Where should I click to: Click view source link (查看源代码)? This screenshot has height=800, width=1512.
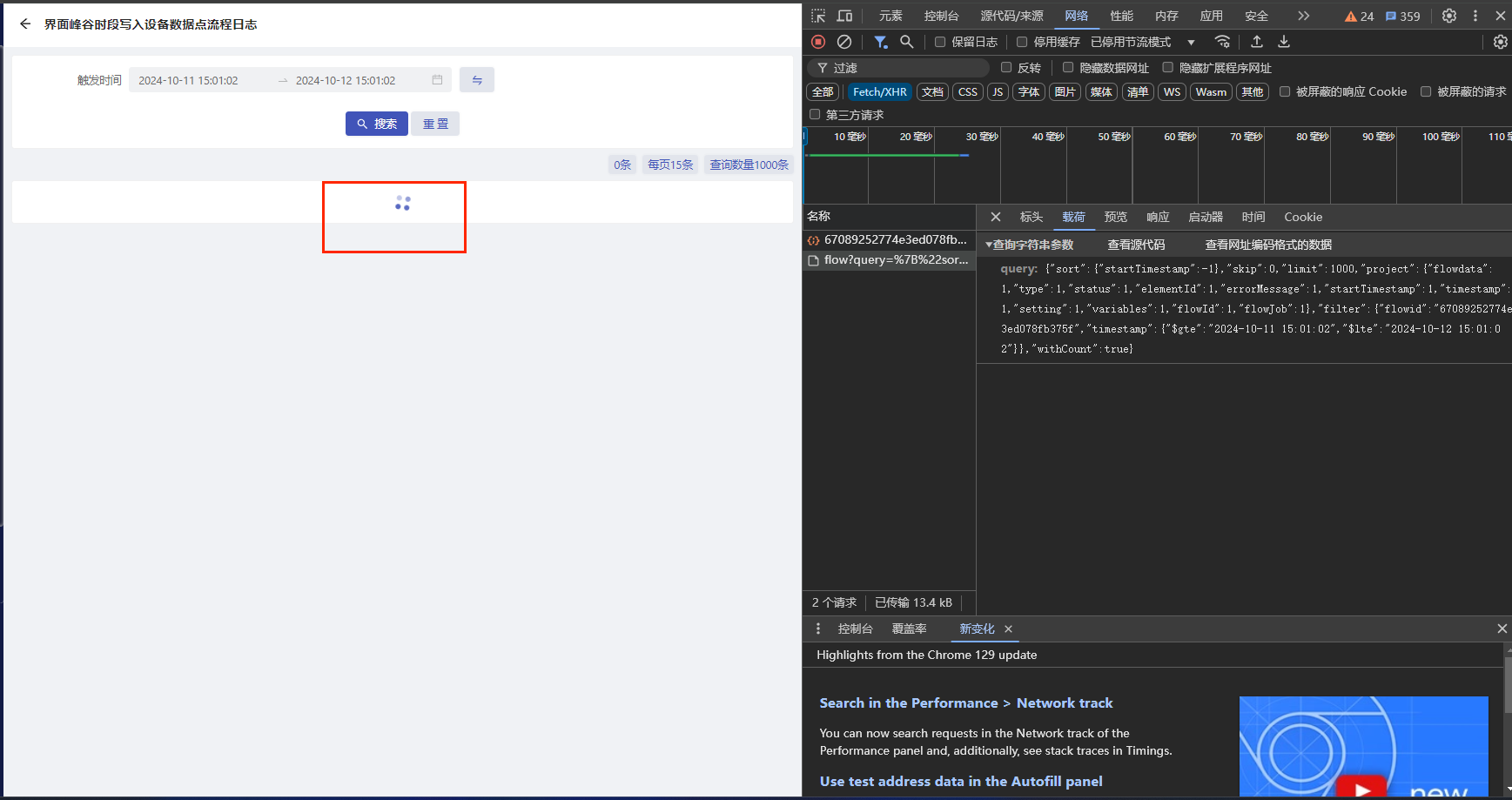[x=1136, y=245]
